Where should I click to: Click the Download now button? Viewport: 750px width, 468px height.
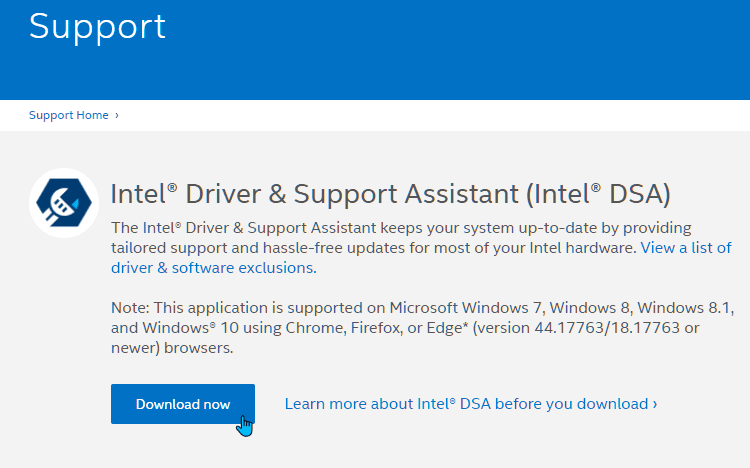183,404
